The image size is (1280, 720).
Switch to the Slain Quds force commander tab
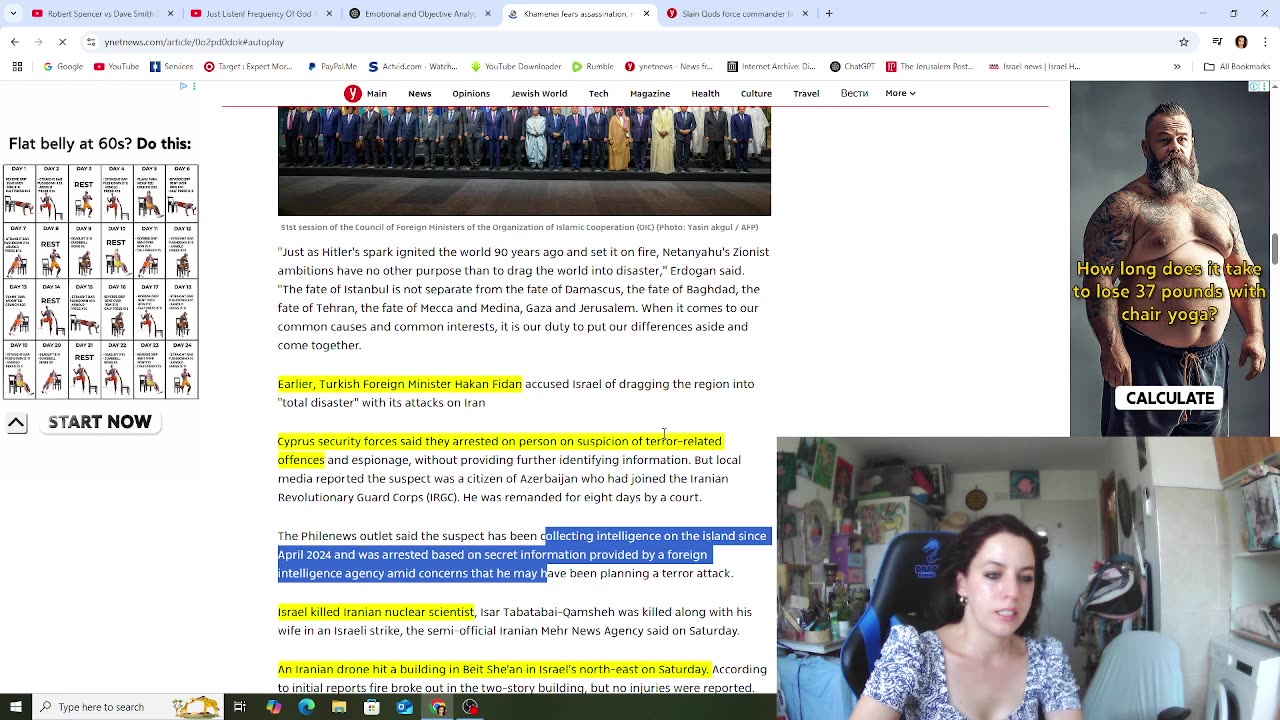735,14
